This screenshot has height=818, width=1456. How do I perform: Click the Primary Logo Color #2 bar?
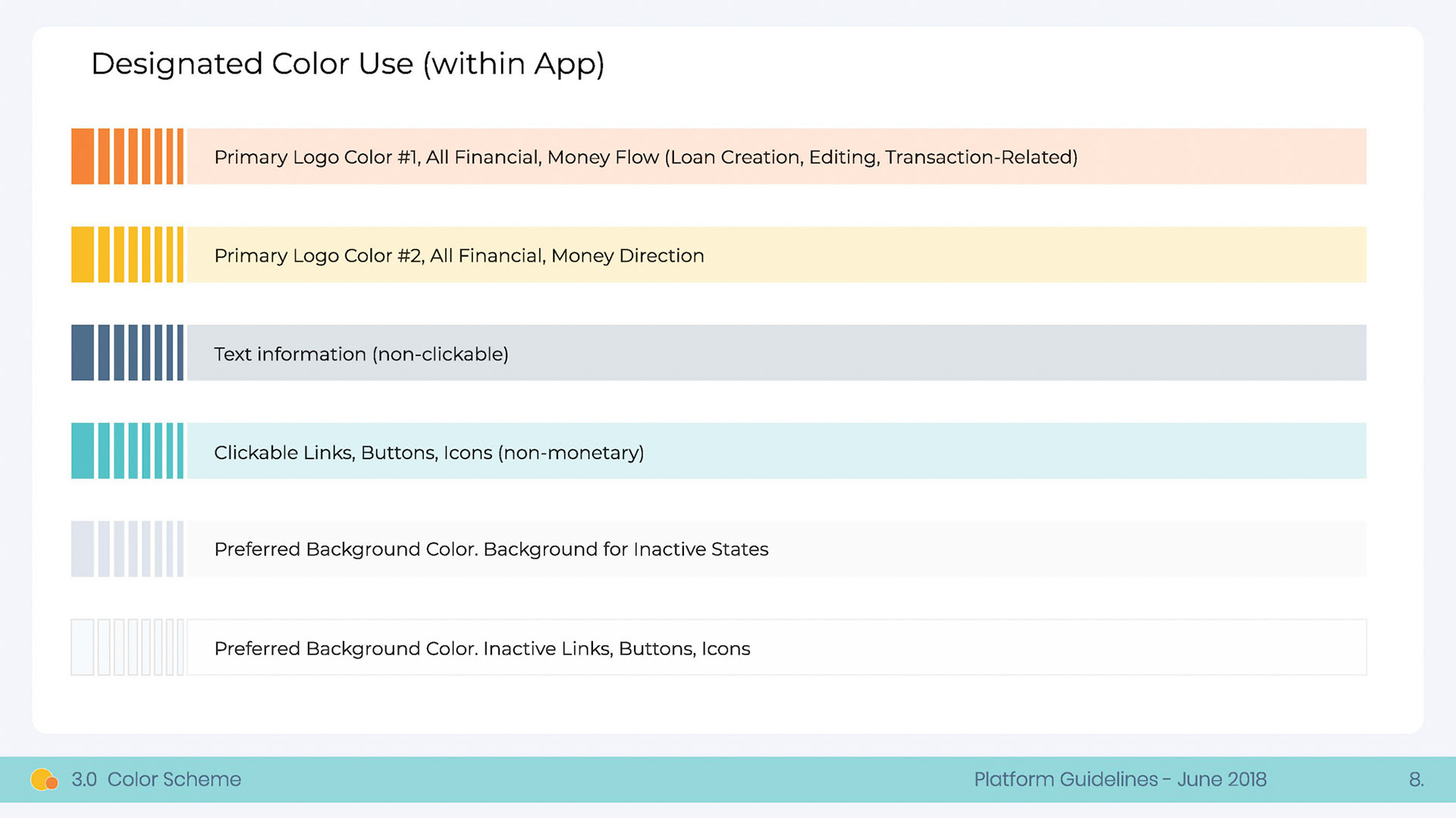777,255
